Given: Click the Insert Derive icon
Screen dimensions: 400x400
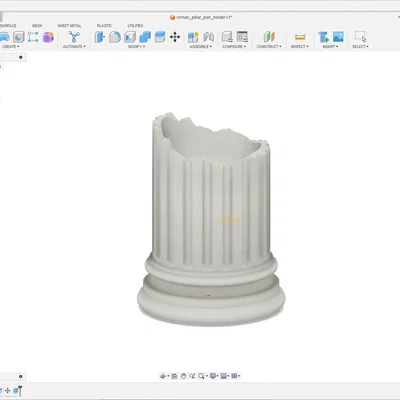Looking at the screenshot, I should click(x=323, y=37).
